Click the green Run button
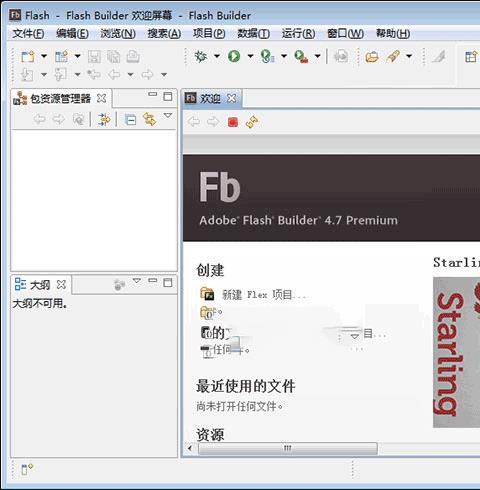Viewport: 480px width, 490px height. pyautogui.click(x=234, y=56)
